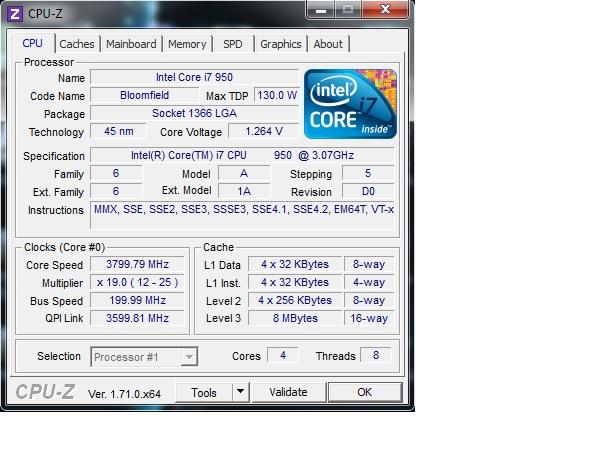
Task: Click the 45 nm technology value
Action: pyautogui.click(x=119, y=131)
